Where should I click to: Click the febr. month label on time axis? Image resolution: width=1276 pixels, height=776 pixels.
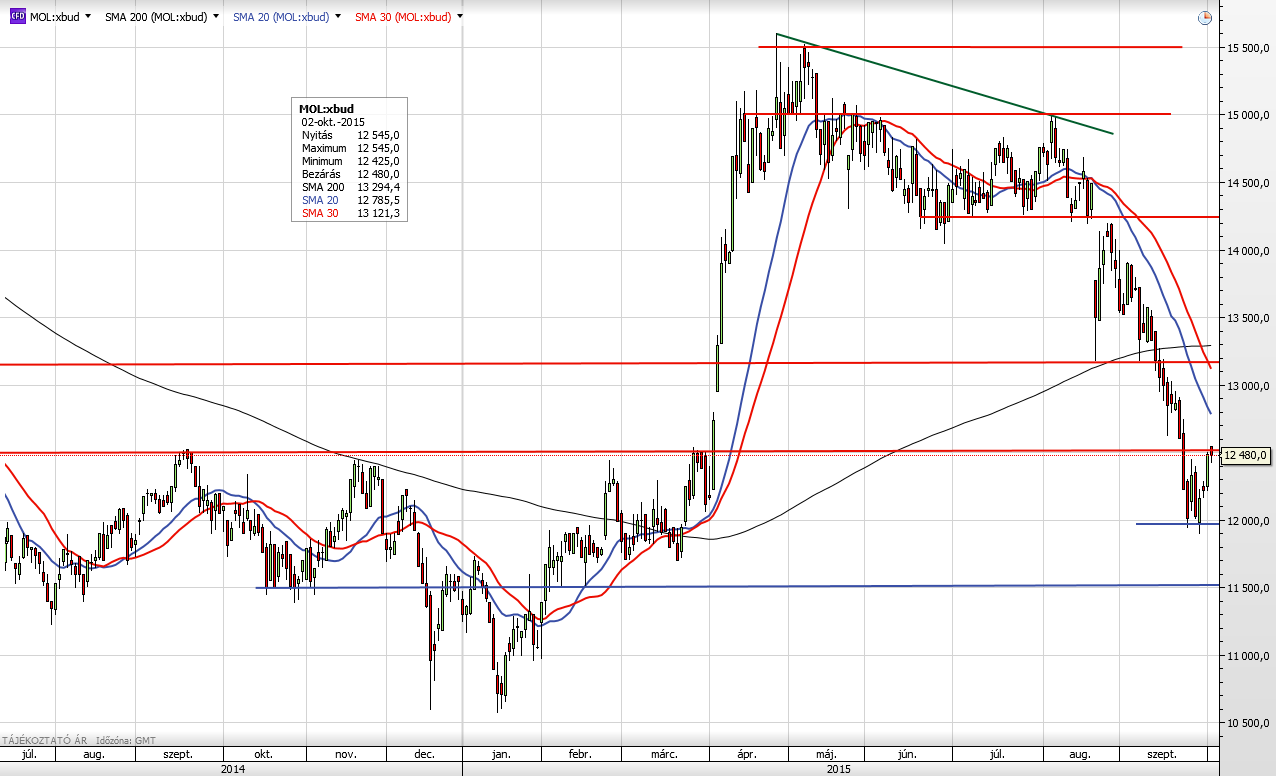580,755
